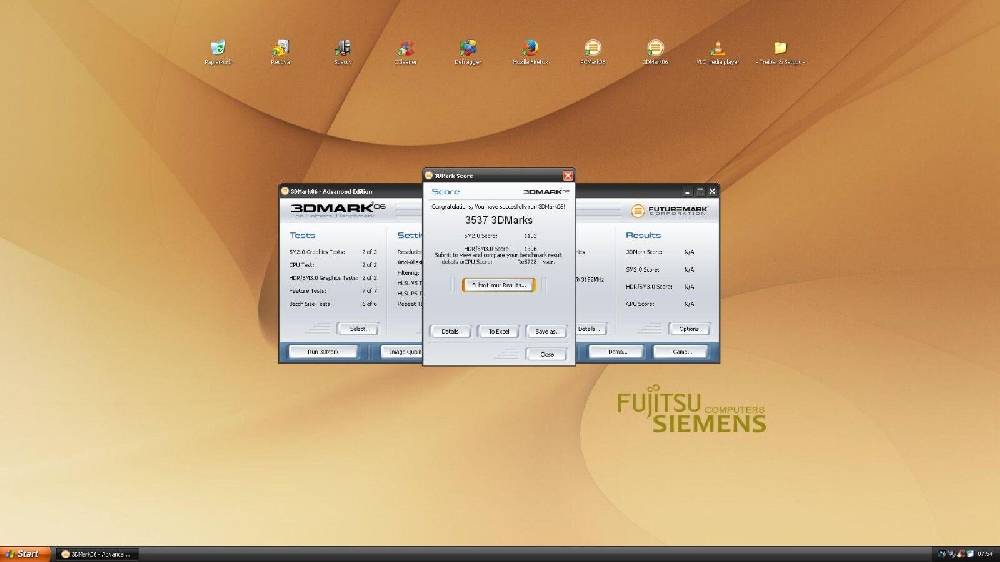This screenshot has height=562, width=1000.
Task: Click Save as in the score dialog
Action: pyautogui.click(x=547, y=331)
